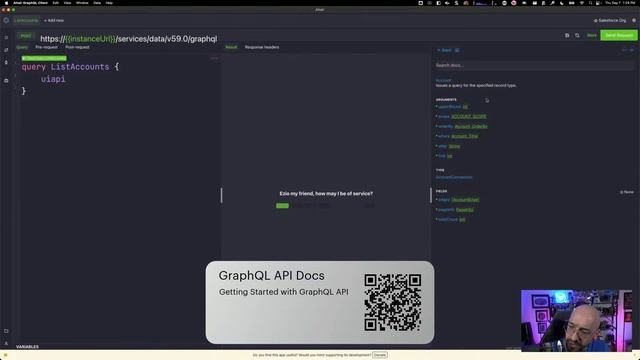
Task: Expand the VARIABLES panel
Action: pos(27,347)
